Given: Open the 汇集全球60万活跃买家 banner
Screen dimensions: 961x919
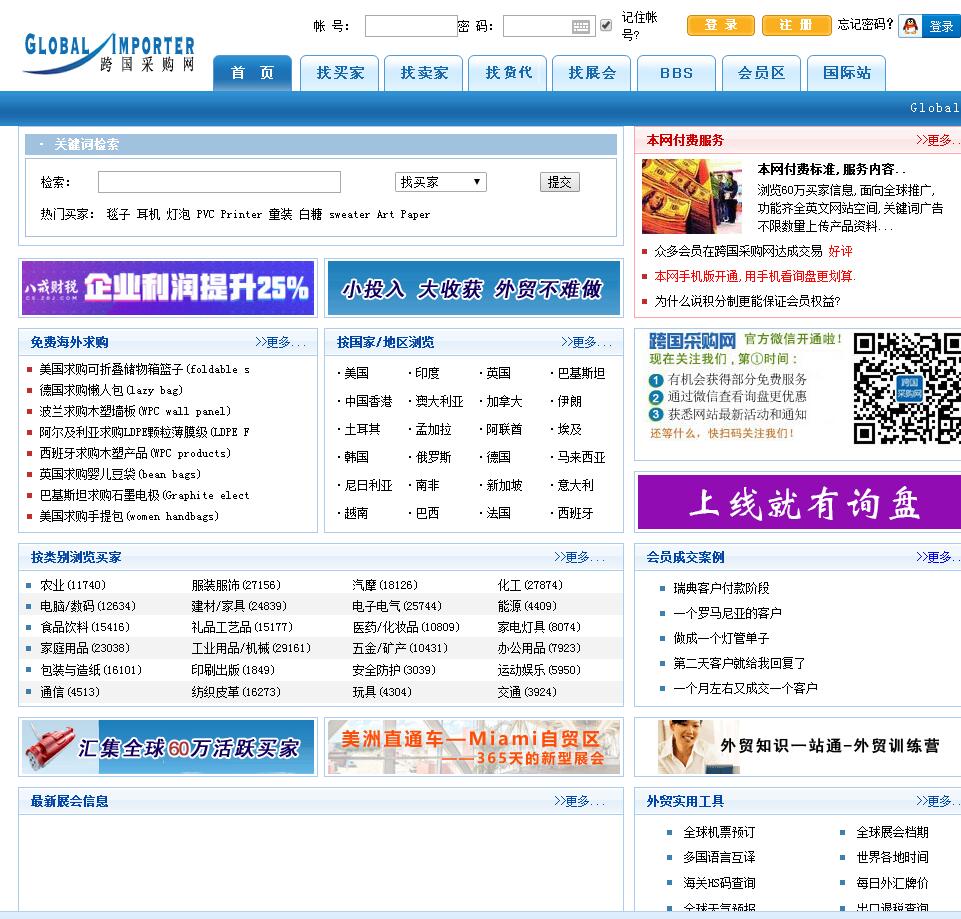Looking at the screenshot, I should coord(168,747).
